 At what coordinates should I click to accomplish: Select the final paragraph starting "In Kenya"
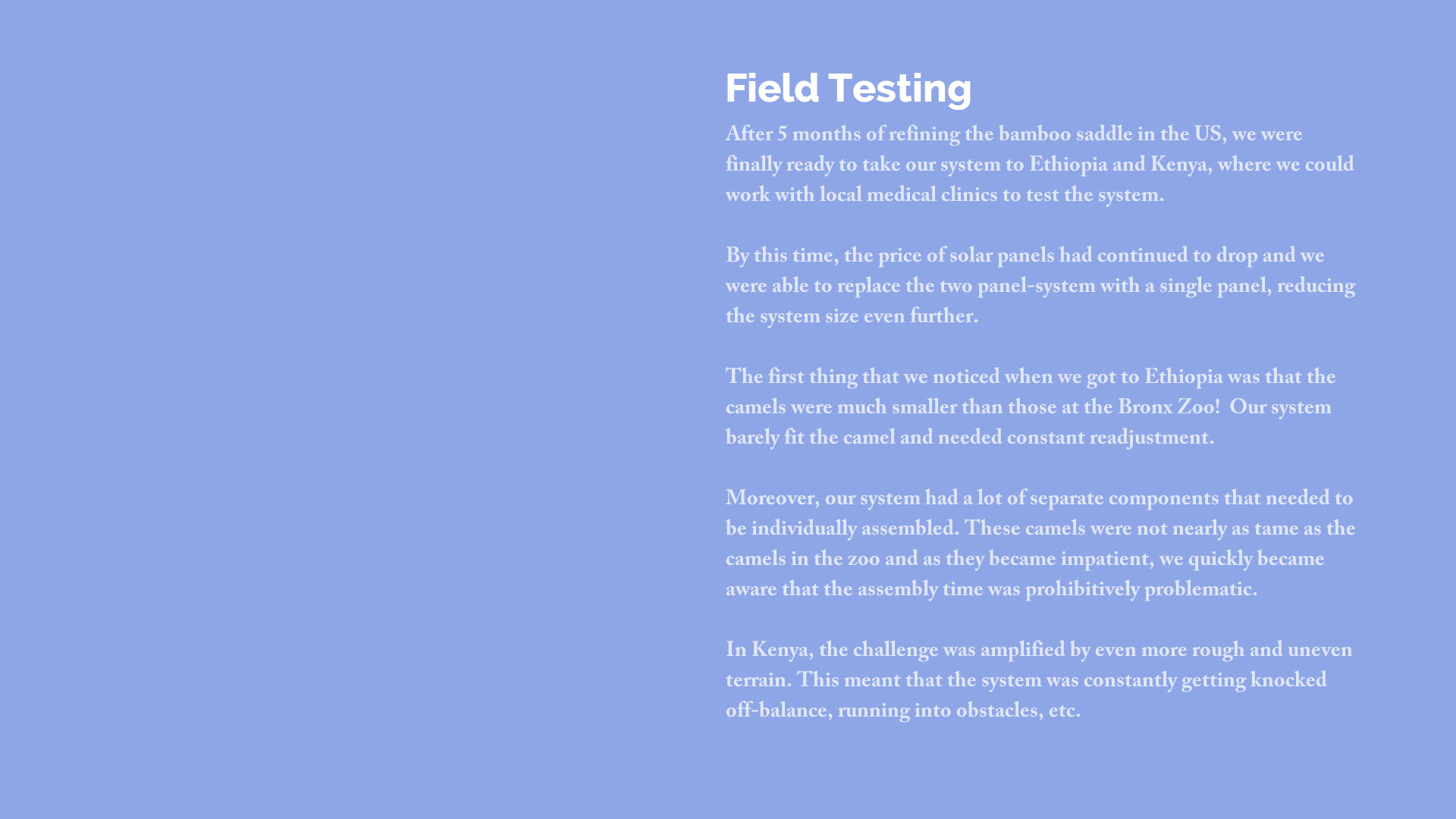1039,681
